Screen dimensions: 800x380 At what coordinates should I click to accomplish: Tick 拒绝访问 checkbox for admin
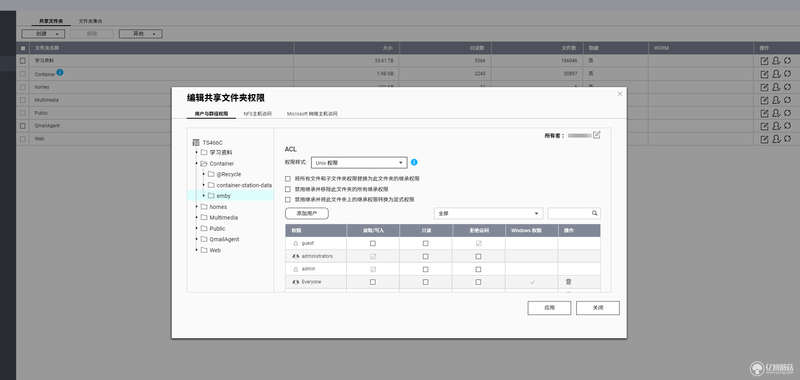tap(478, 269)
